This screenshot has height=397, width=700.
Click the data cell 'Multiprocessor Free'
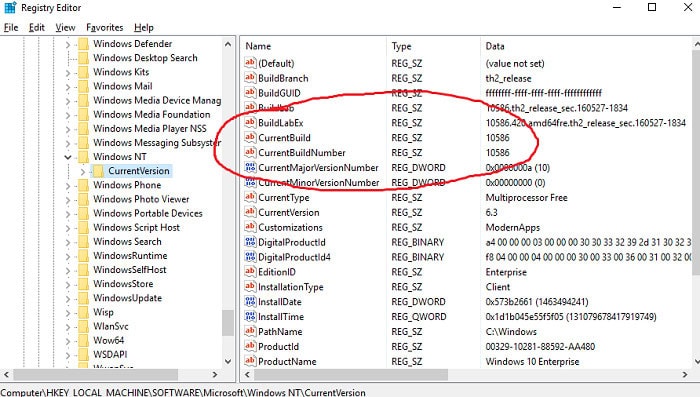526,197
